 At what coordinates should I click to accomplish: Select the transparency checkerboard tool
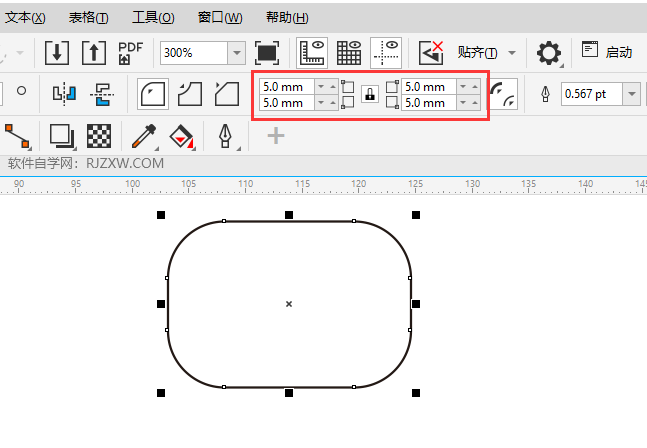pos(99,136)
